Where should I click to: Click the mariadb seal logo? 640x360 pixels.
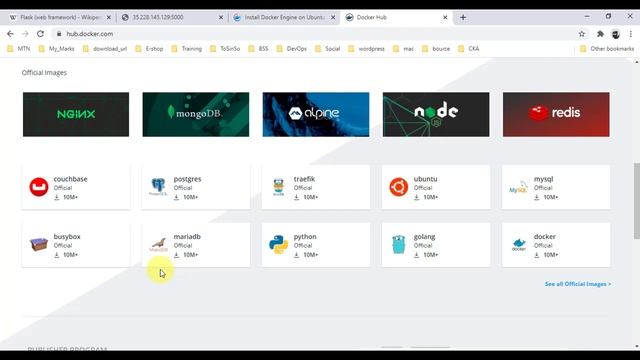158,245
